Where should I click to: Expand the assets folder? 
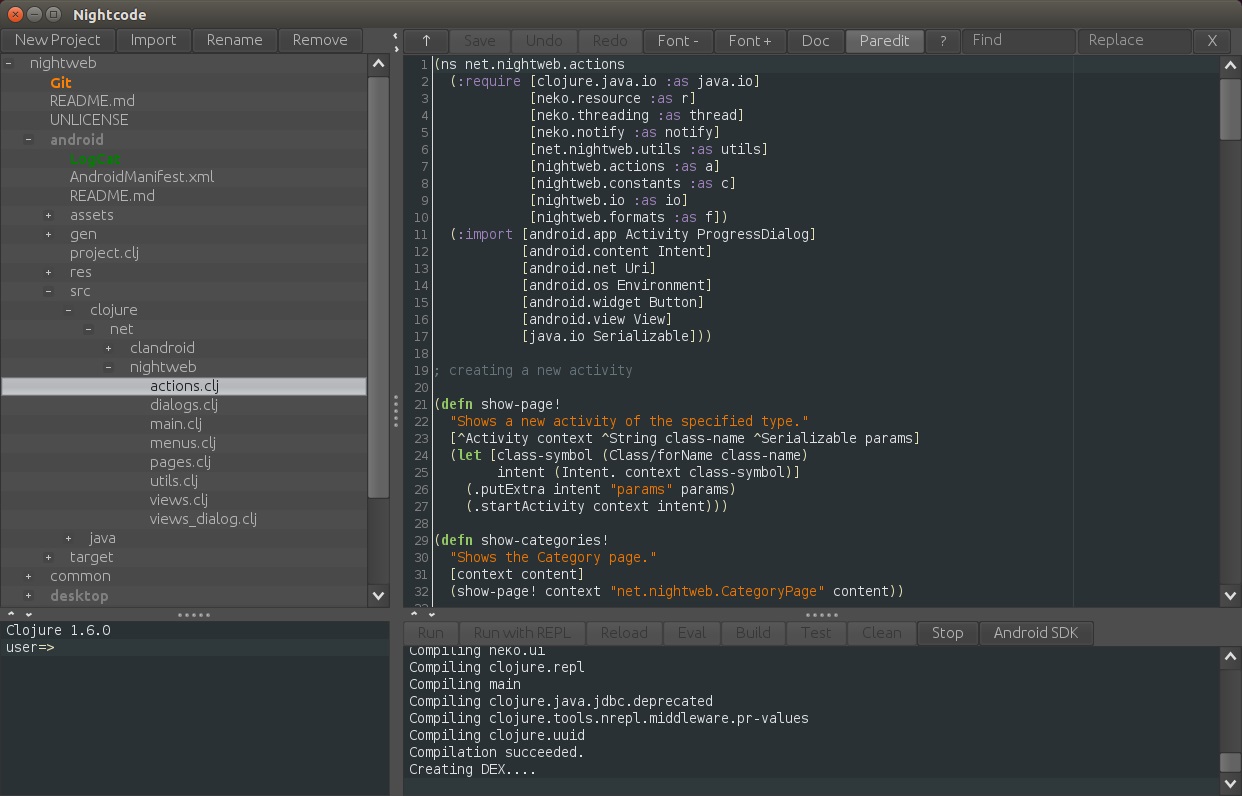pos(49,216)
